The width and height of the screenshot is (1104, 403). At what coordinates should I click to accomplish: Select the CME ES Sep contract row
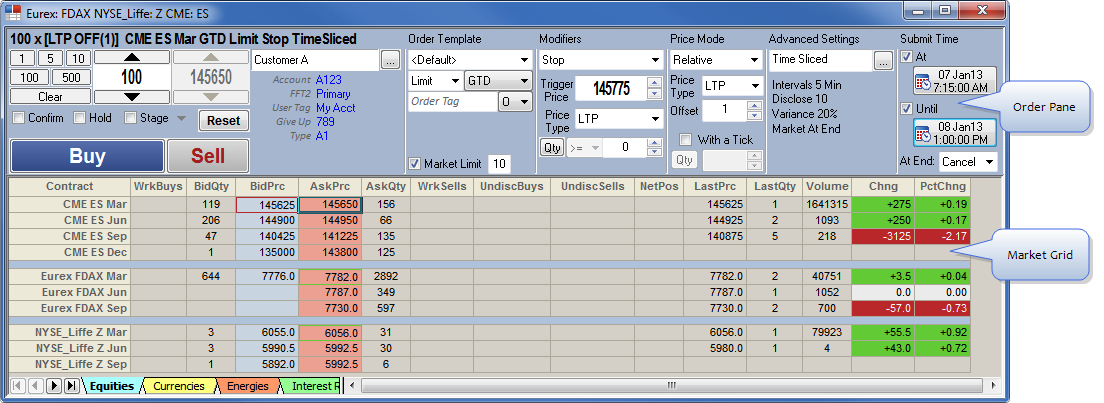coord(70,237)
